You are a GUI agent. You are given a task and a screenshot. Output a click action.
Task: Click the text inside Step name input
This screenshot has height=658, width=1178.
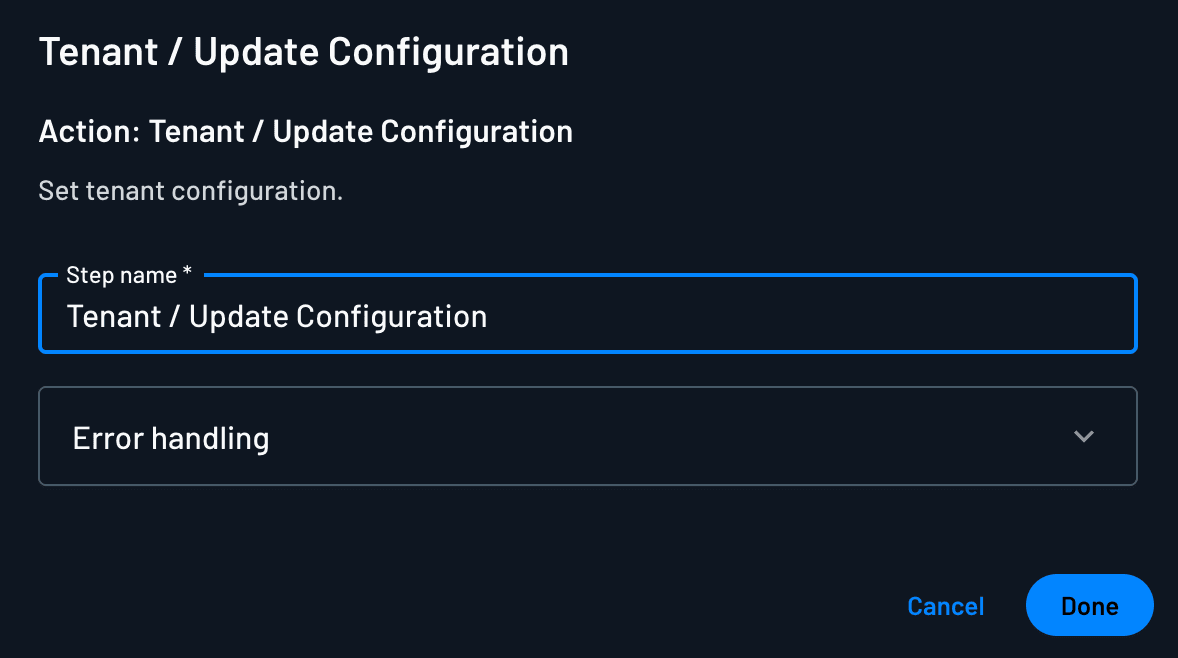tap(276, 316)
